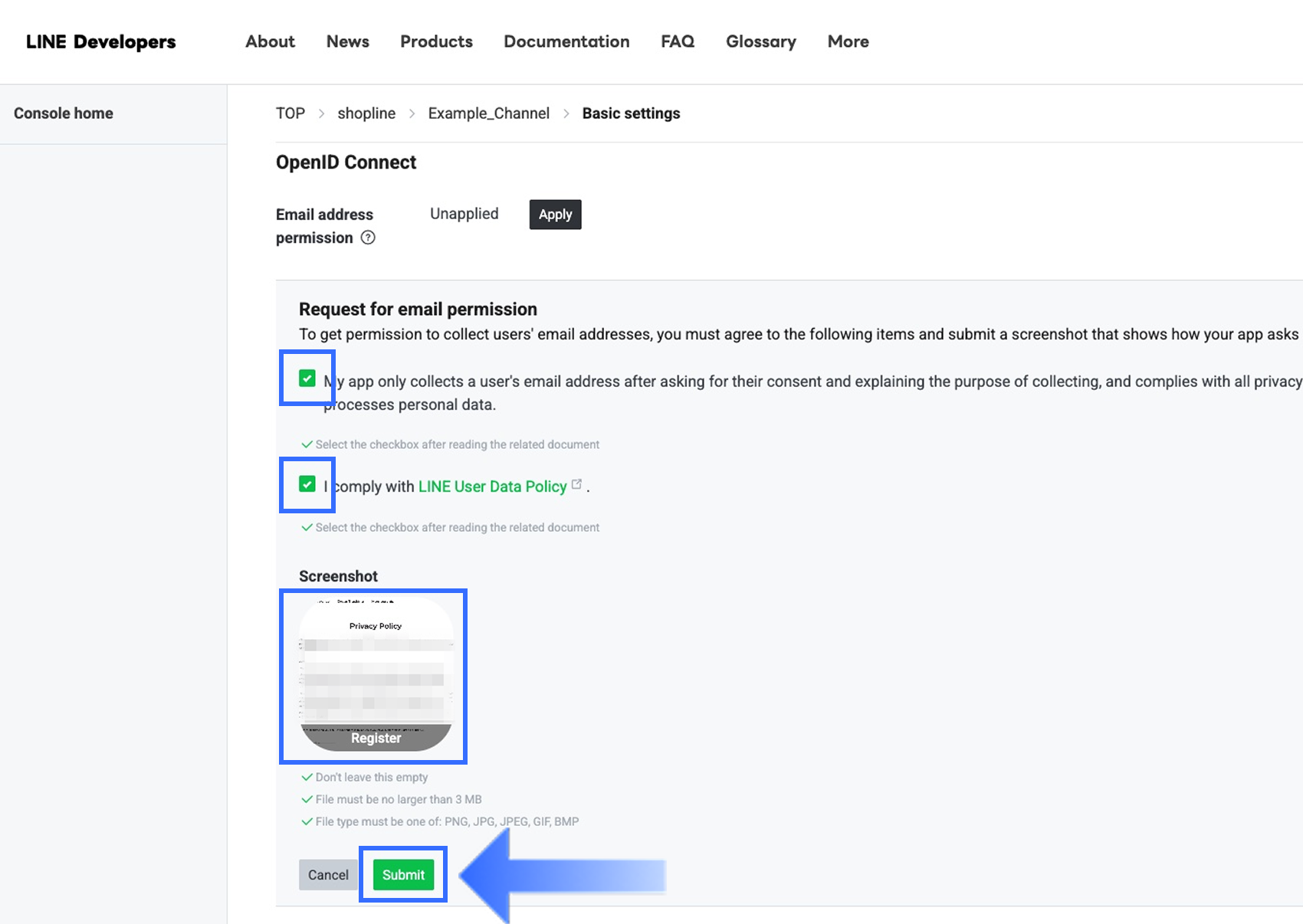
Task: Open the FAQ page
Action: coord(678,42)
